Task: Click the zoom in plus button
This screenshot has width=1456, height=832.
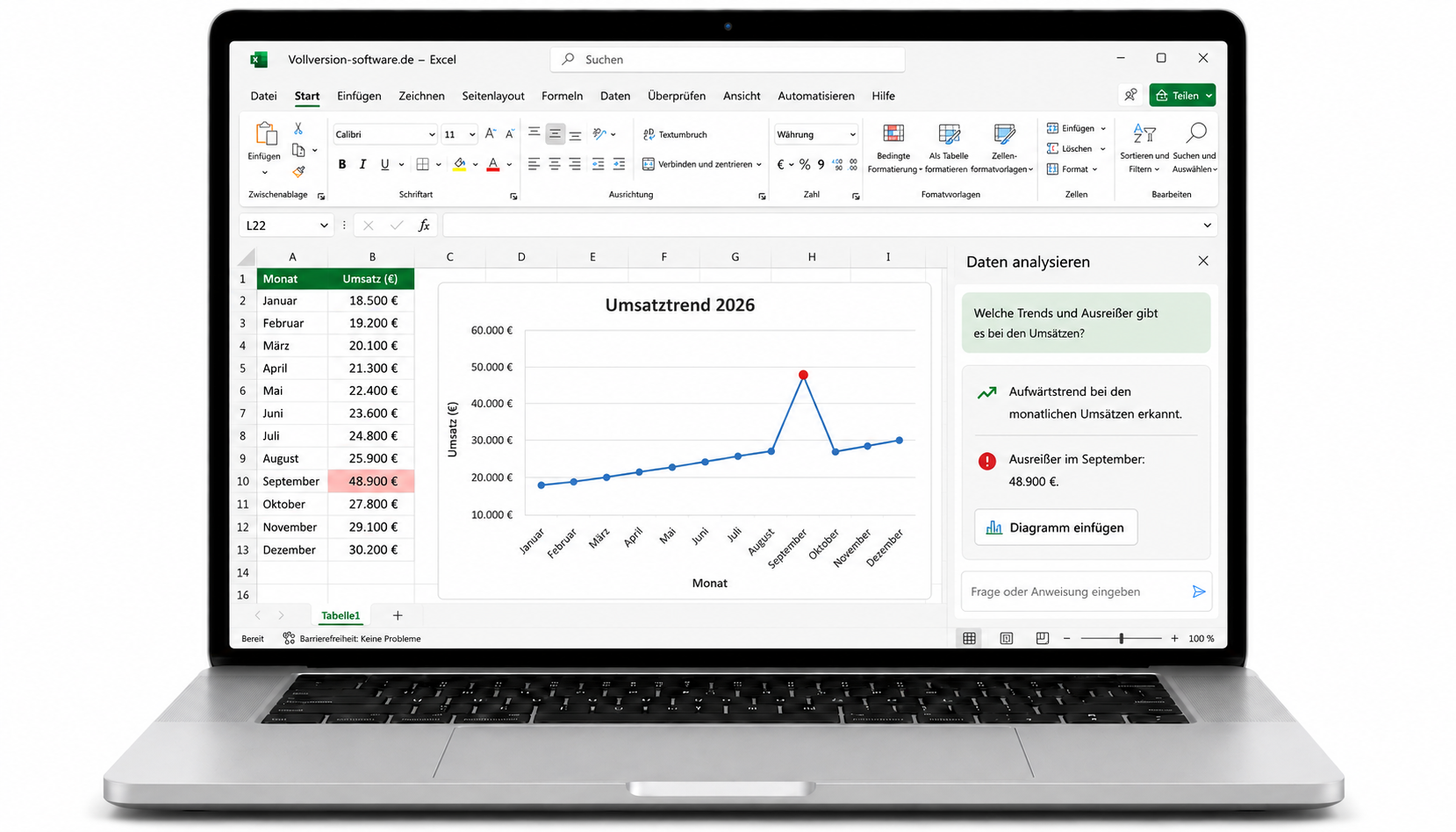Action: (x=1174, y=638)
